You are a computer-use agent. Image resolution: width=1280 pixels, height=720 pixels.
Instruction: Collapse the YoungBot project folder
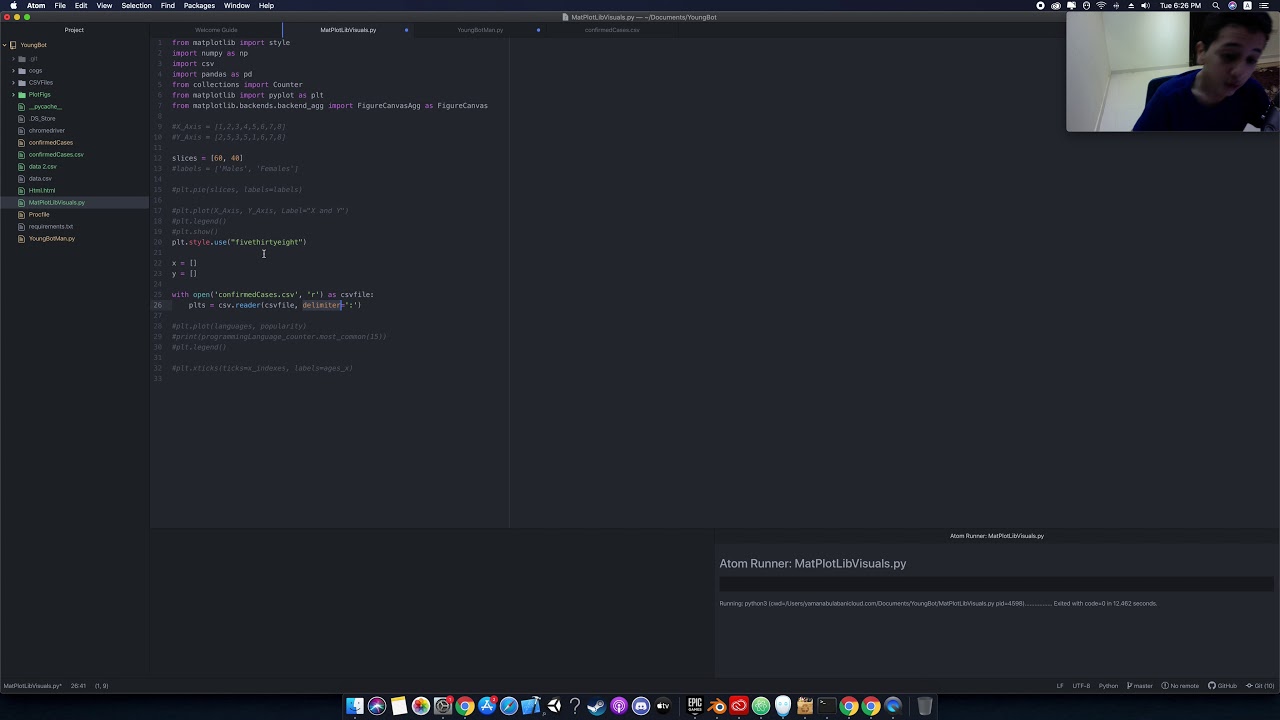(x=33, y=45)
